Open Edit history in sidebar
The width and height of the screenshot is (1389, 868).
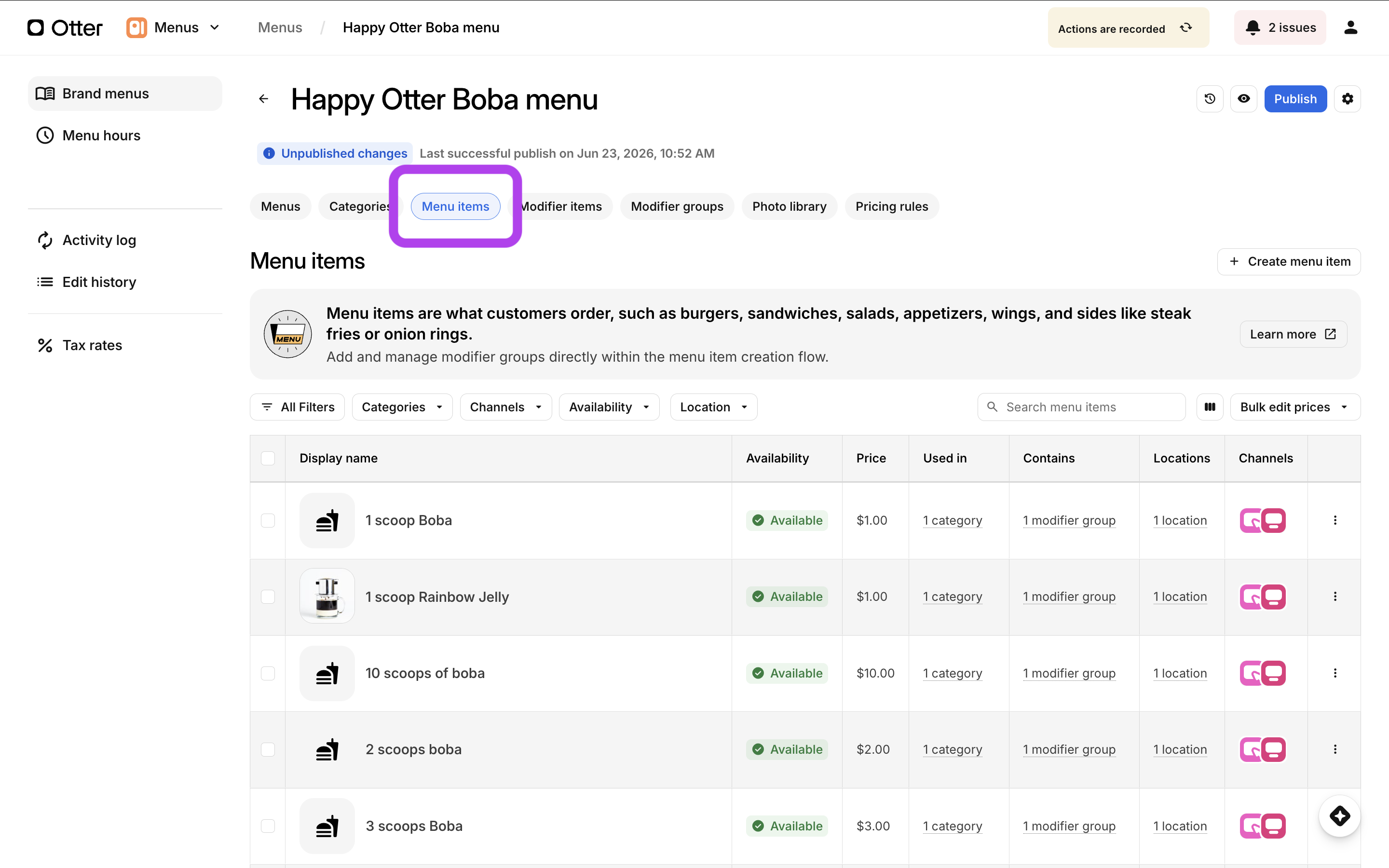(x=124, y=282)
